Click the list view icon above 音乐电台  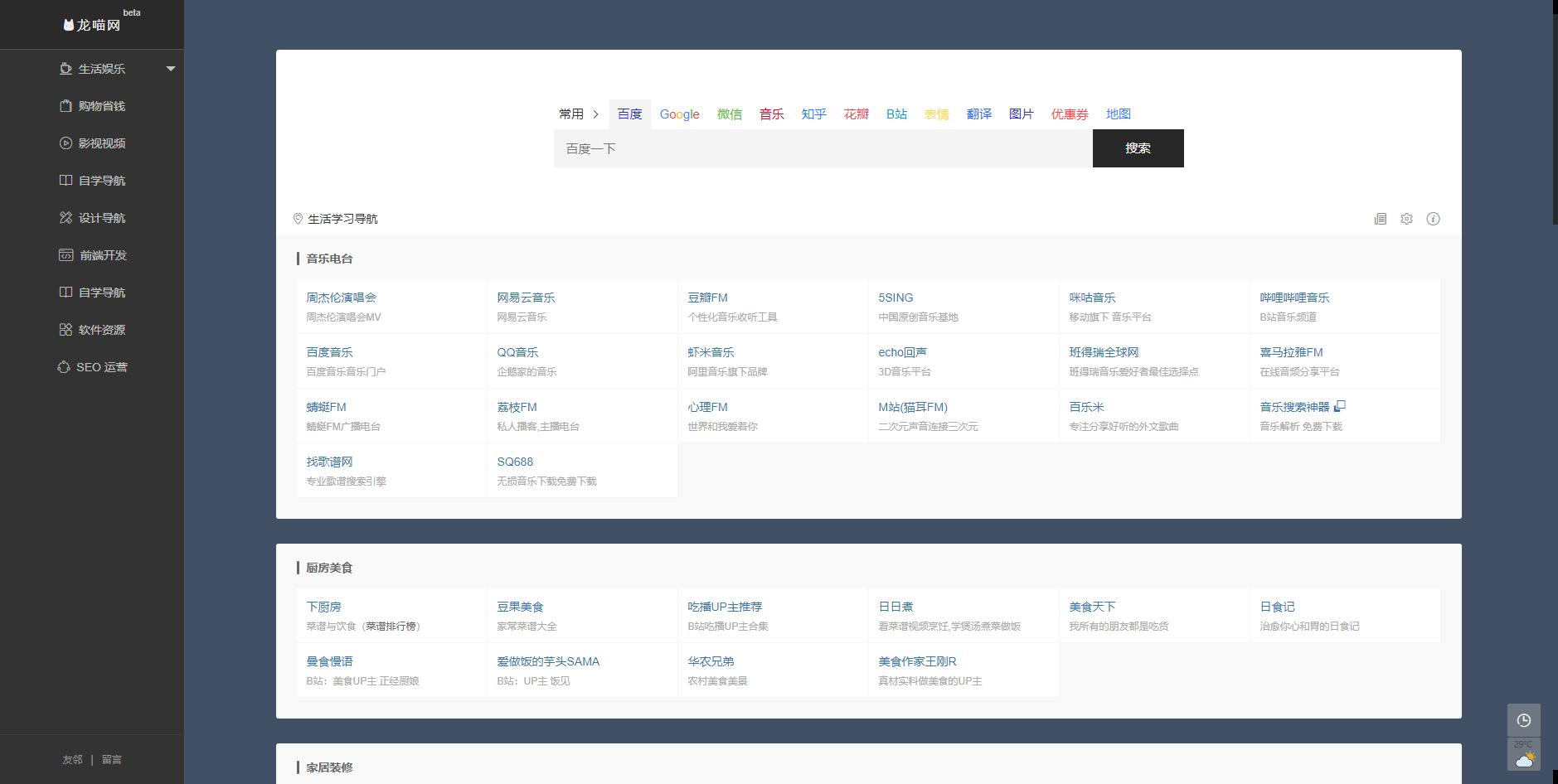point(1381,219)
